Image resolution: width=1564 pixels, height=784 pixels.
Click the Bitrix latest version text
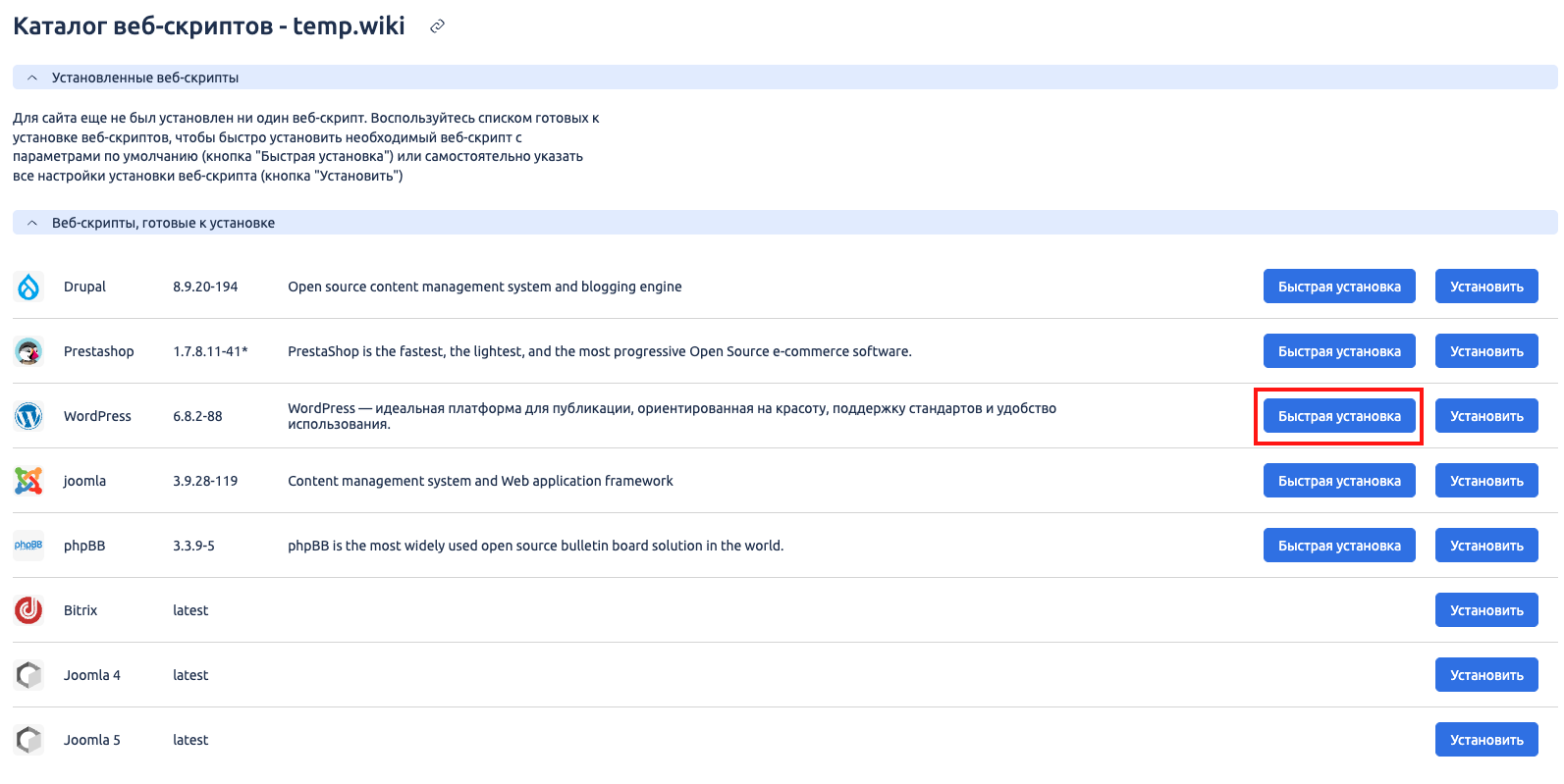[x=190, y=610]
